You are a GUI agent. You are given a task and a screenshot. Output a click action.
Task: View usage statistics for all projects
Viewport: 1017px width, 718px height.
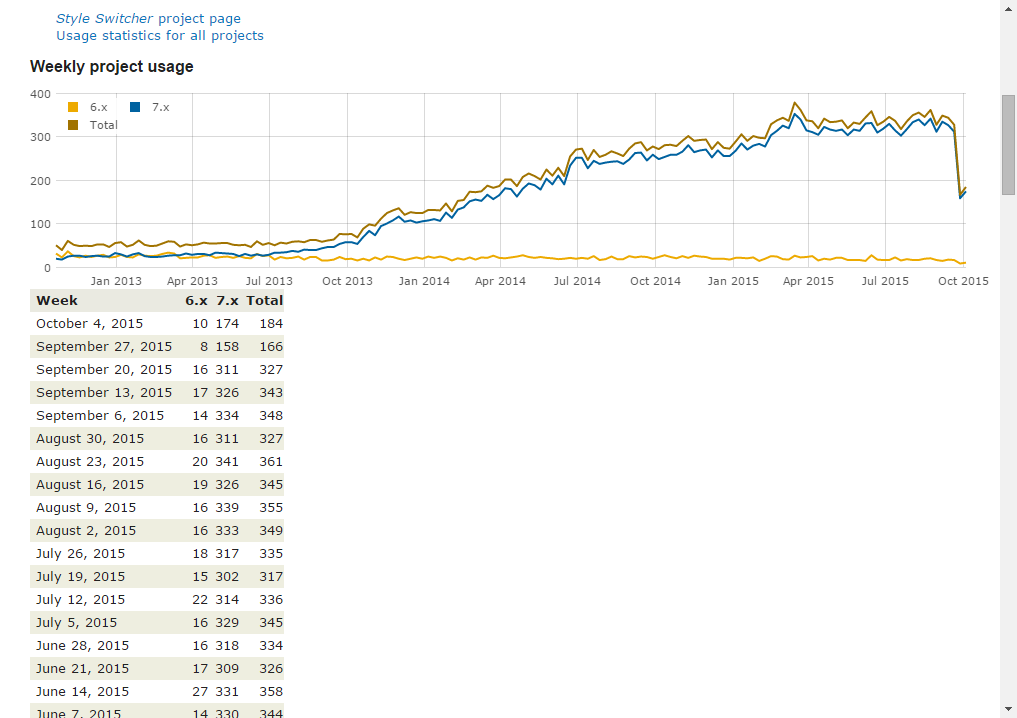pyautogui.click(x=160, y=35)
